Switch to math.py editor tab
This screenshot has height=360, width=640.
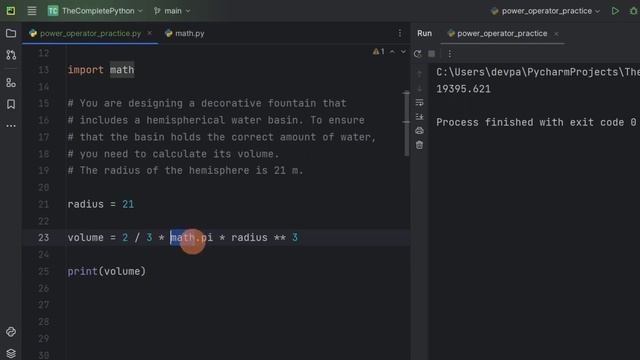pyautogui.click(x=185, y=33)
